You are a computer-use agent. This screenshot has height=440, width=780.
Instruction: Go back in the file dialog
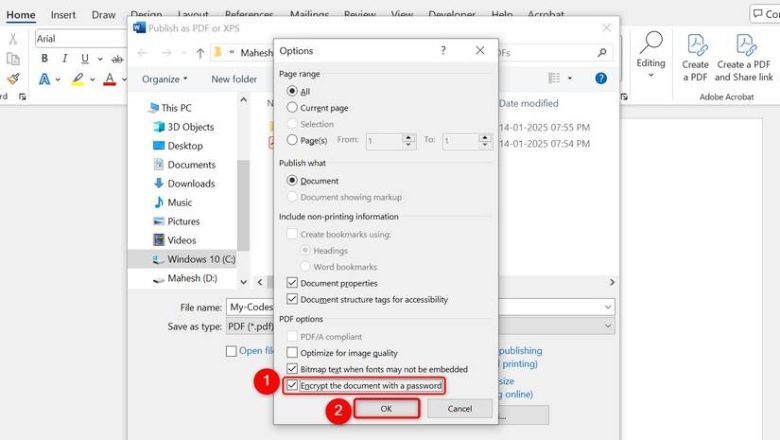pos(143,53)
